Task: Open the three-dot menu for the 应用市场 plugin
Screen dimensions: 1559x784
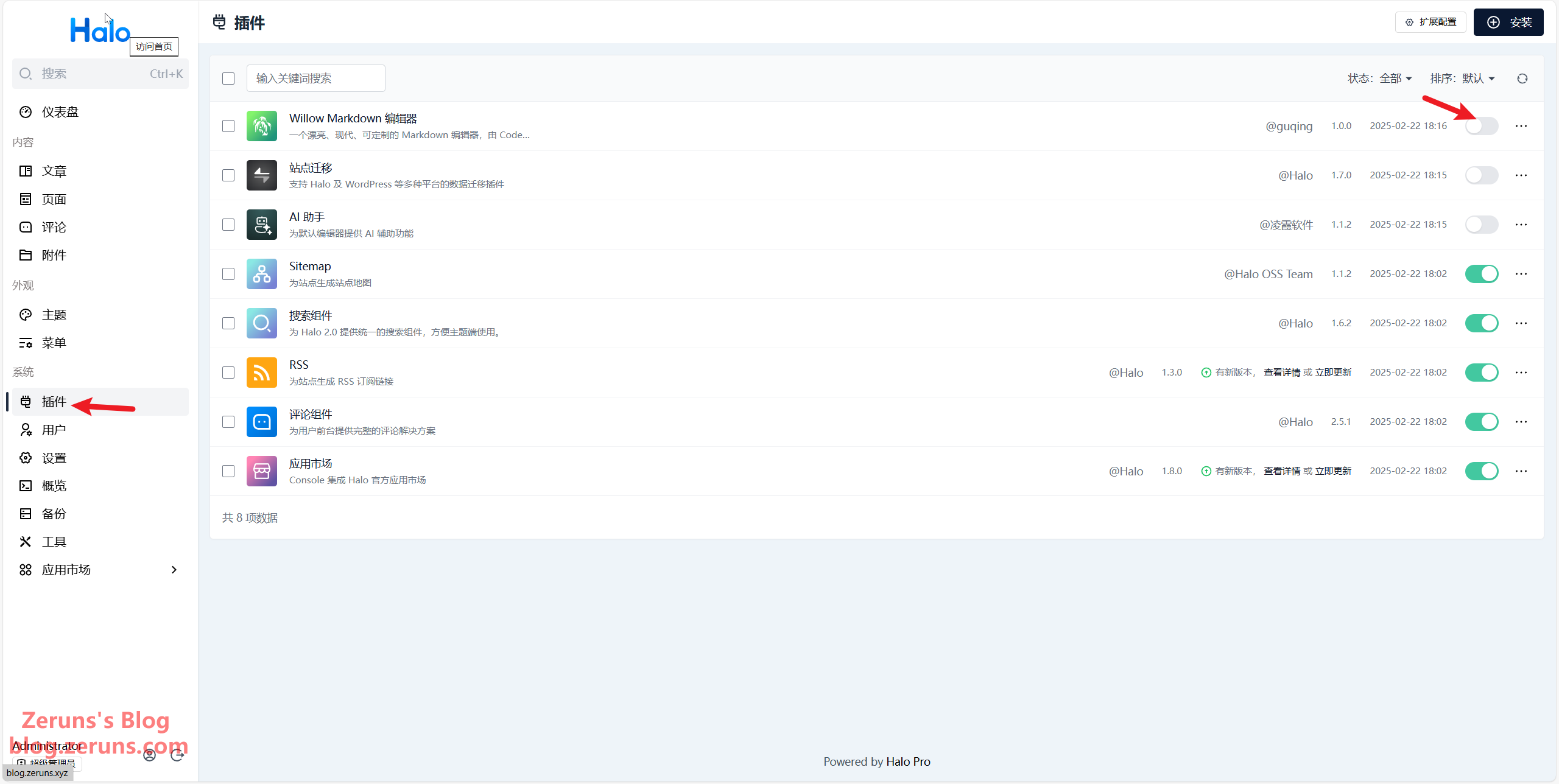Action: [1521, 471]
